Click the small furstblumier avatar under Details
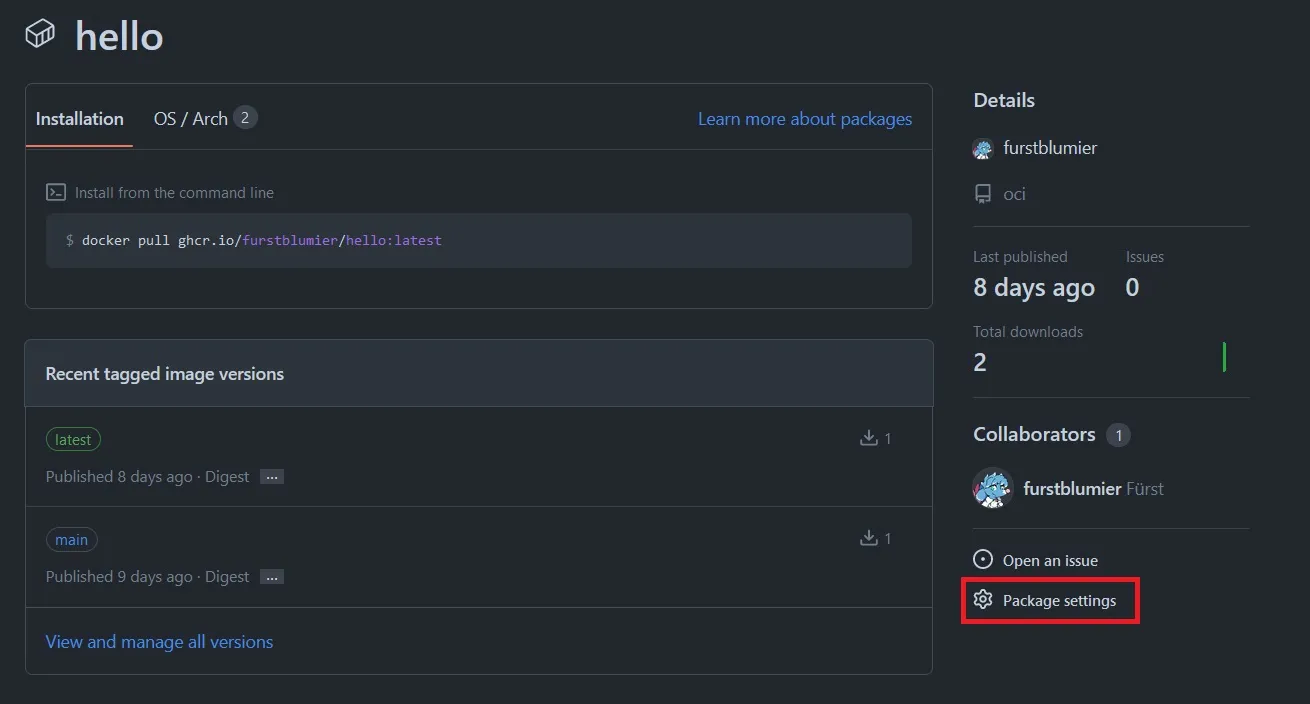The height and width of the screenshot is (704, 1310). click(982, 149)
